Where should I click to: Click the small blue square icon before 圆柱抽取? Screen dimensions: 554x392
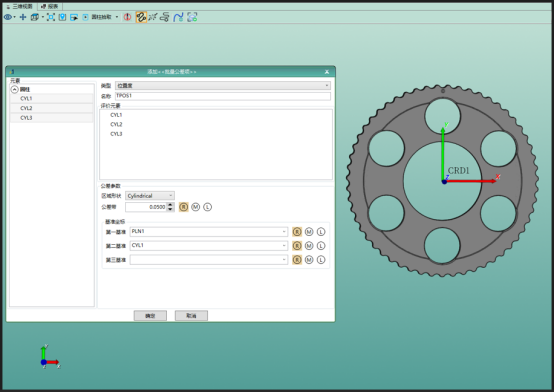click(x=85, y=17)
